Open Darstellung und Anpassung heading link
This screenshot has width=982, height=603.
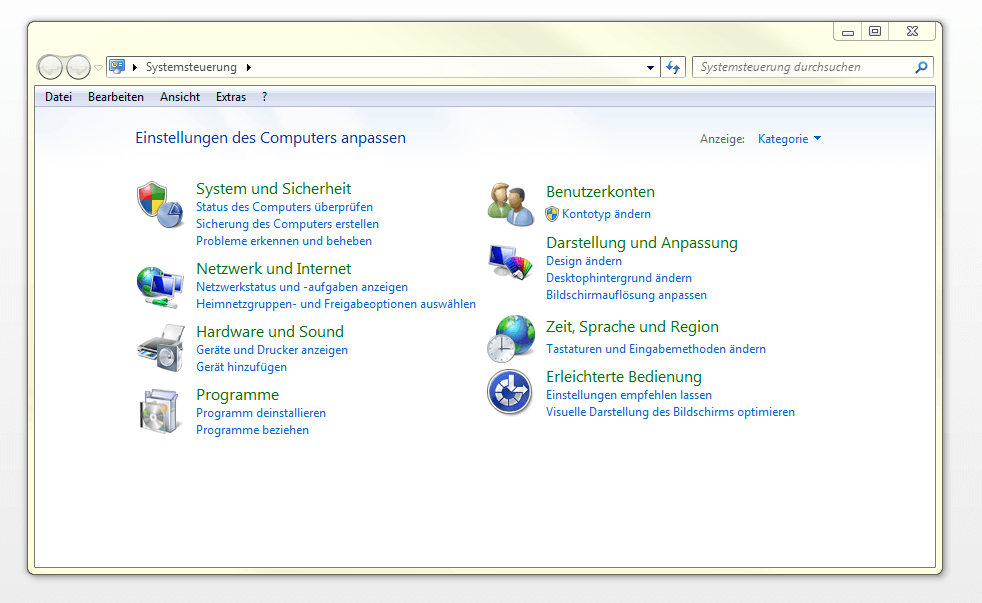642,243
